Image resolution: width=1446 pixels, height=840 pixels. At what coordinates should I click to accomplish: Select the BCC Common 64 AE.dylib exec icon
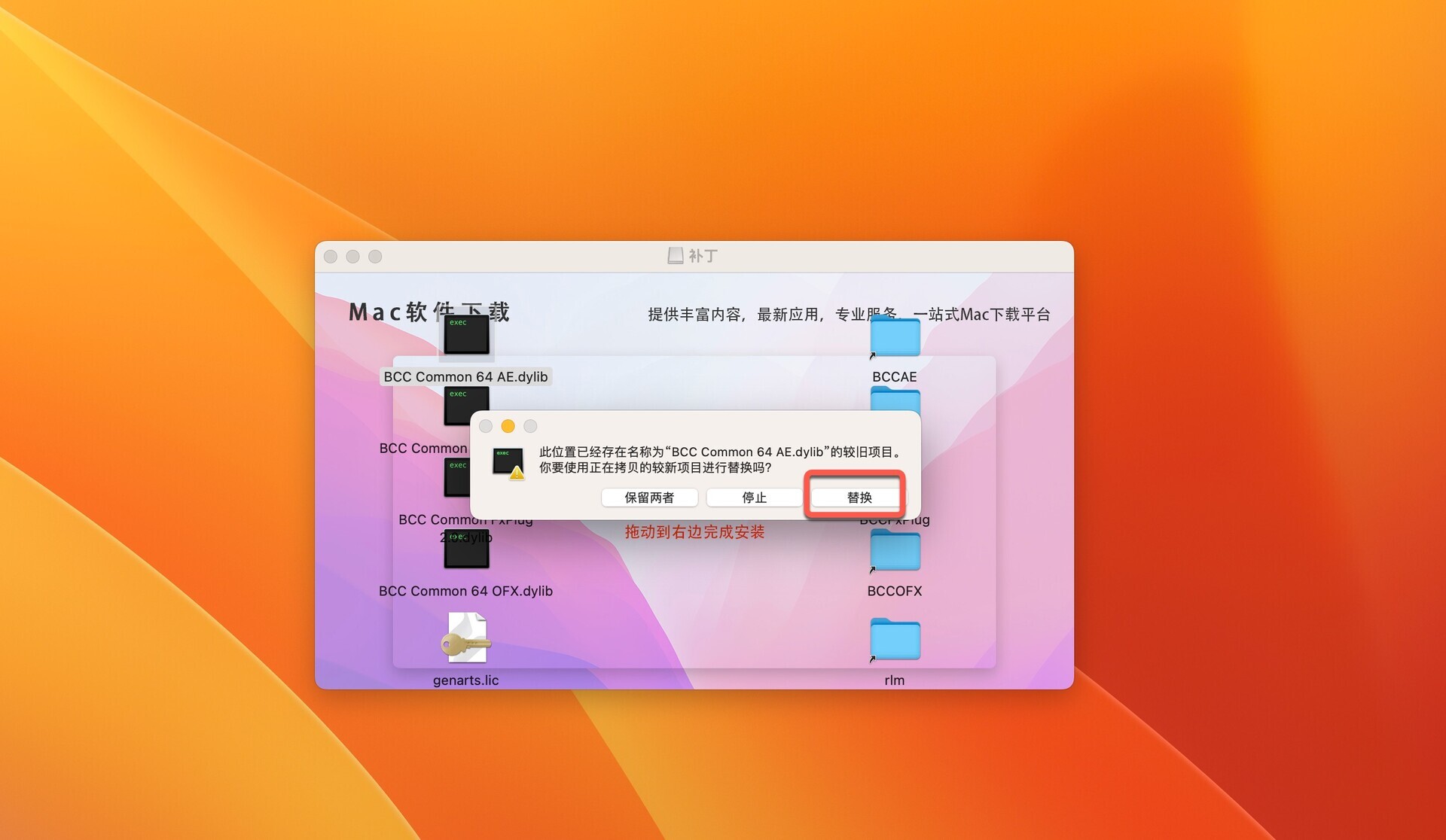466,335
